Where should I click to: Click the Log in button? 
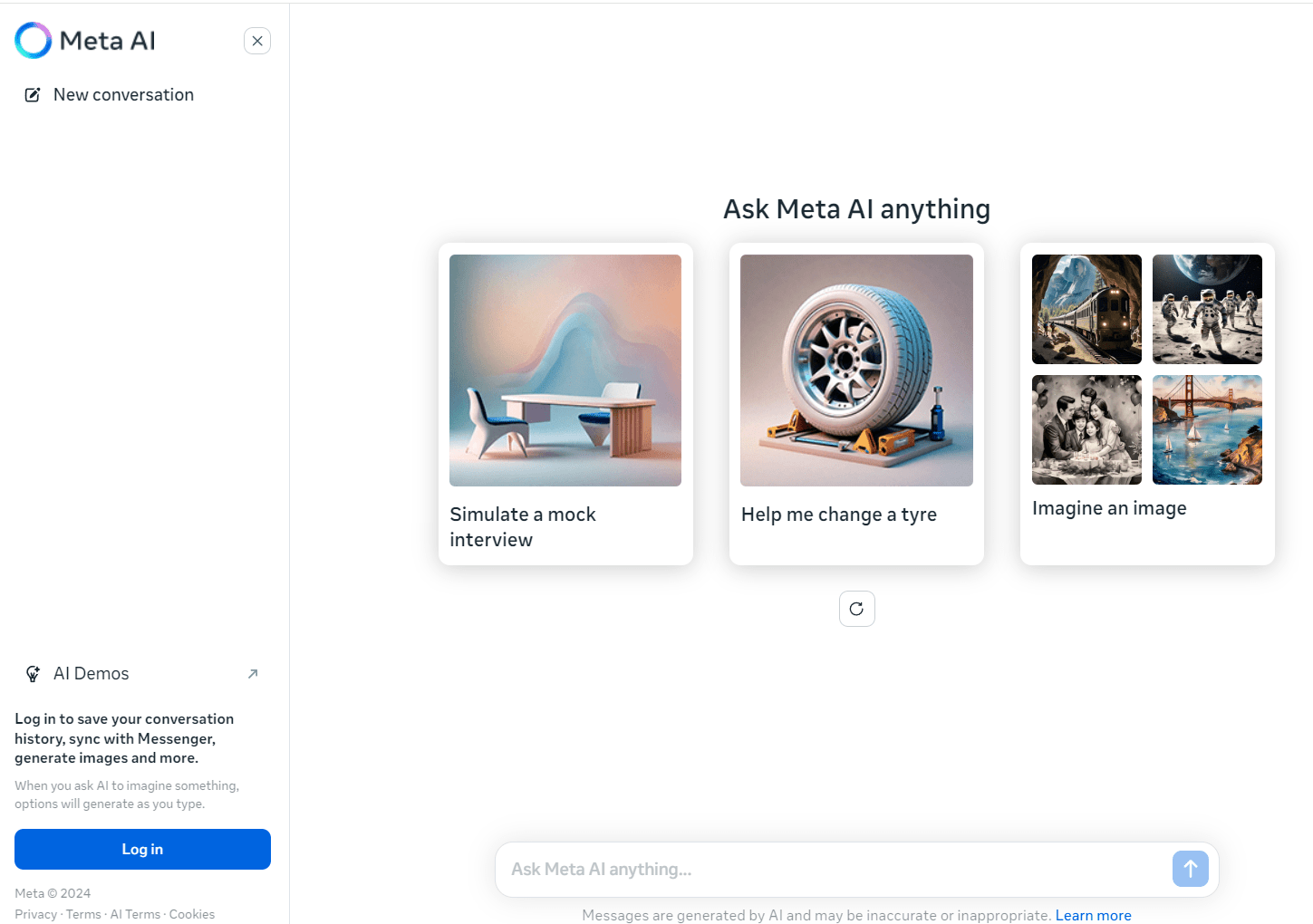[142, 849]
